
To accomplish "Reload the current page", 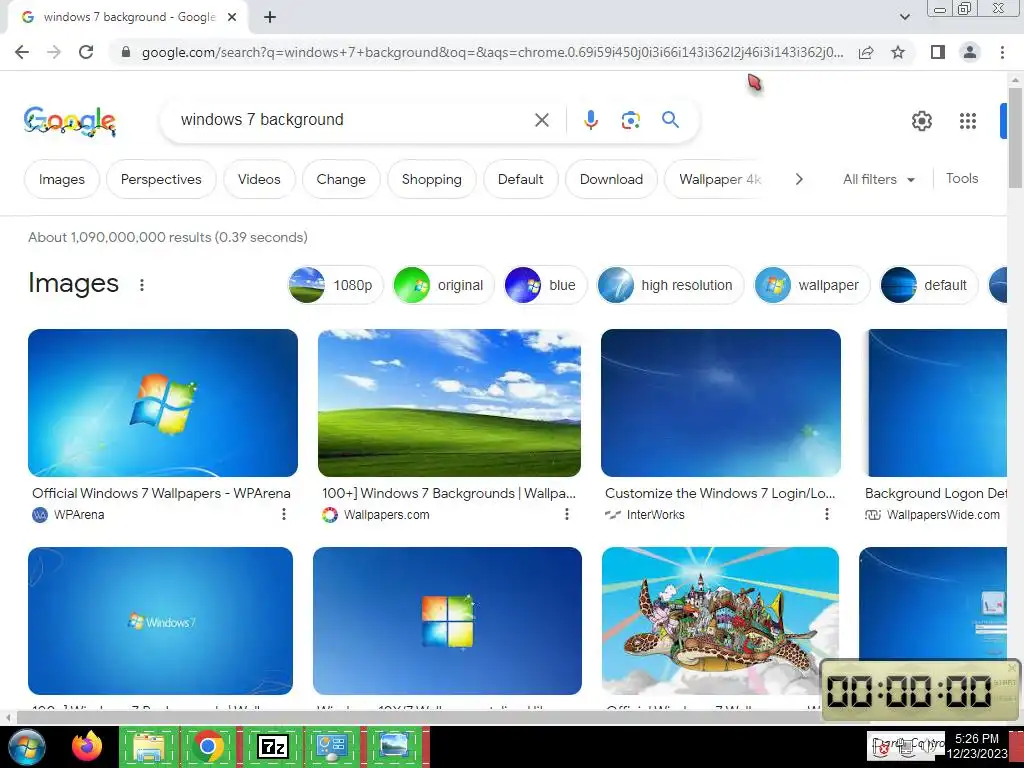I will click(86, 52).
